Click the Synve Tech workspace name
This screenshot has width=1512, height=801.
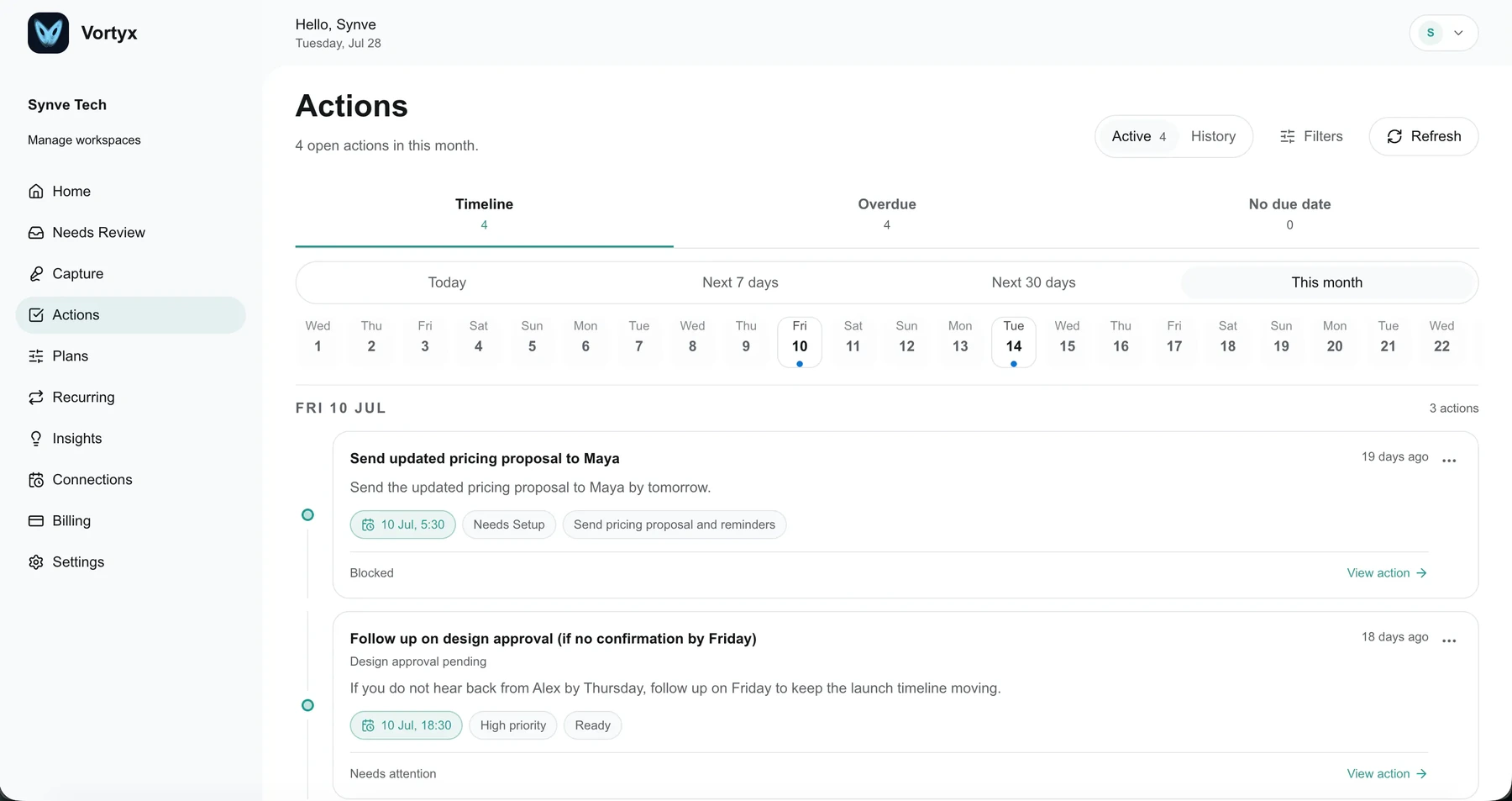click(67, 105)
